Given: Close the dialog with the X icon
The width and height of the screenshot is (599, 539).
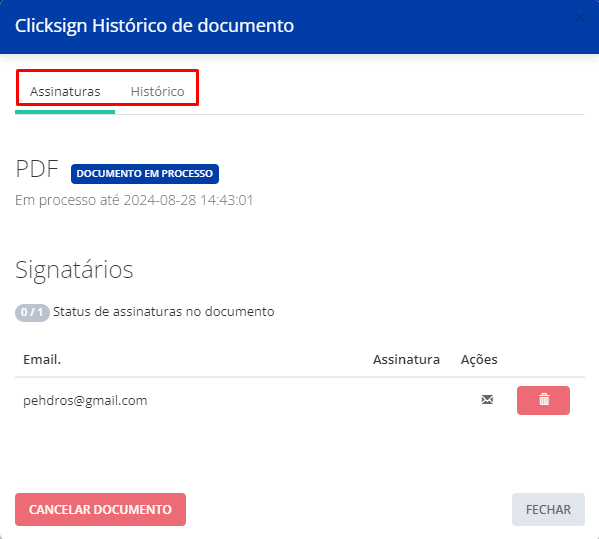Looking at the screenshot, I should pyautogui.click(x=580, y=18).
